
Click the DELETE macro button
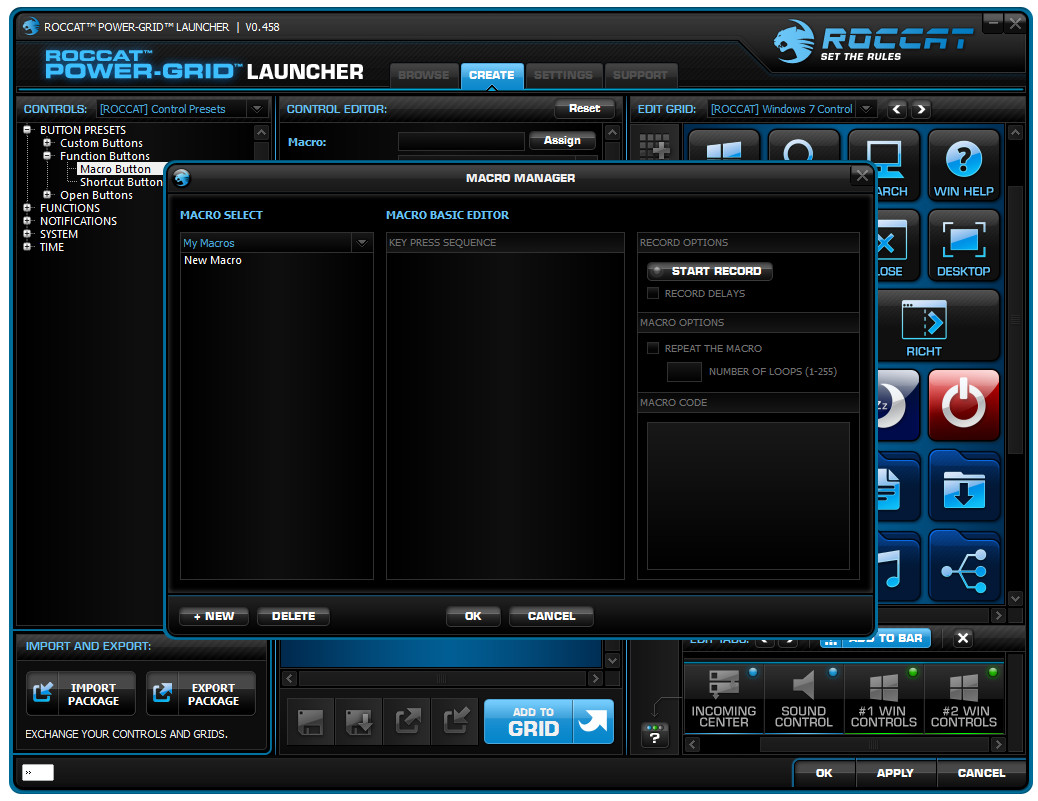(x=293, y=616)
